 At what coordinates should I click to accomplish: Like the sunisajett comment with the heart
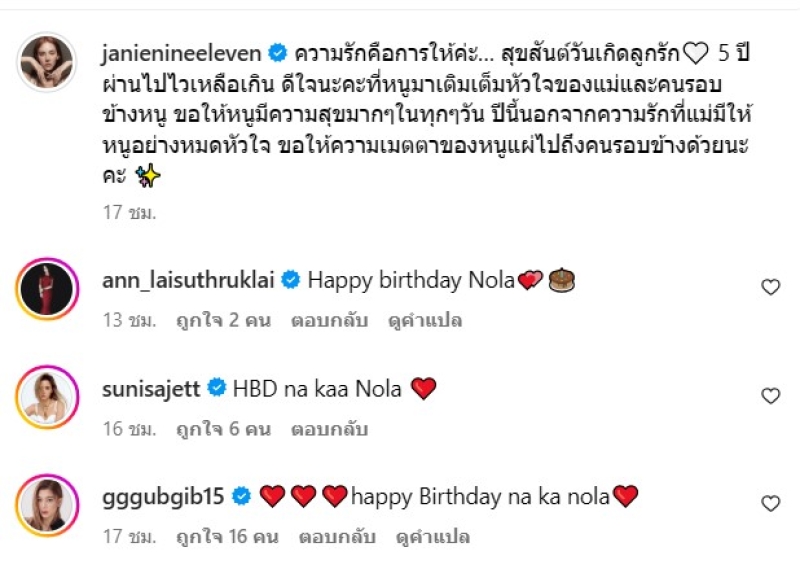[x=770, y=396]
